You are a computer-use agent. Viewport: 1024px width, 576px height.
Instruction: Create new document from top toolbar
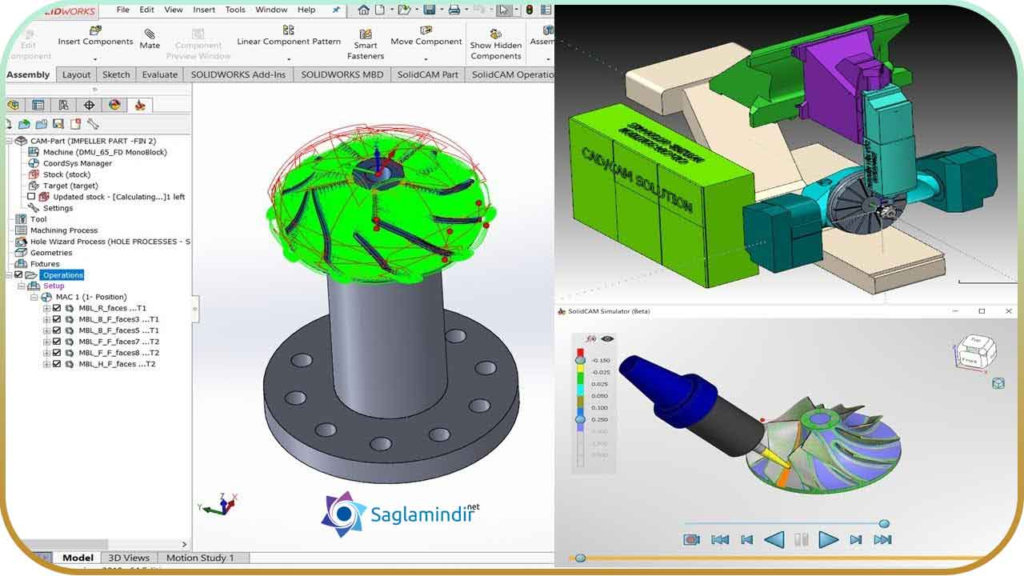click(x=379, y=10)
